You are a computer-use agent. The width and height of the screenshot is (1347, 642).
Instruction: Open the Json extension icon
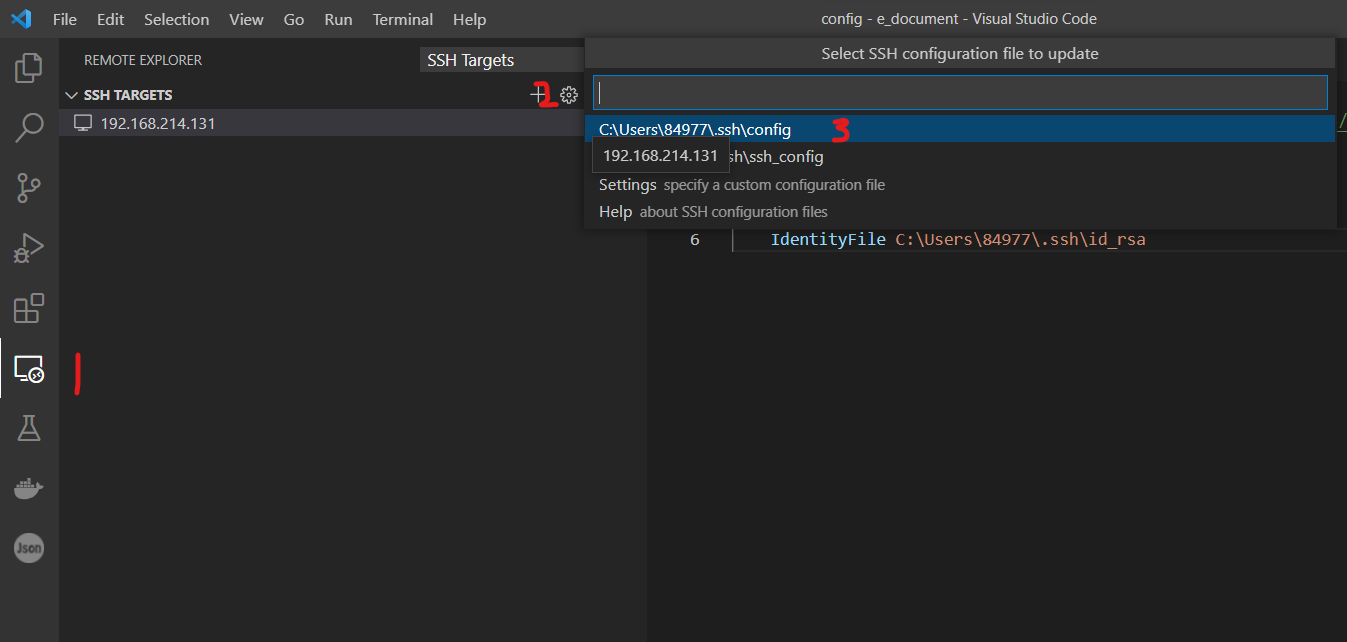pyautogui.click(x=29, y=548)
